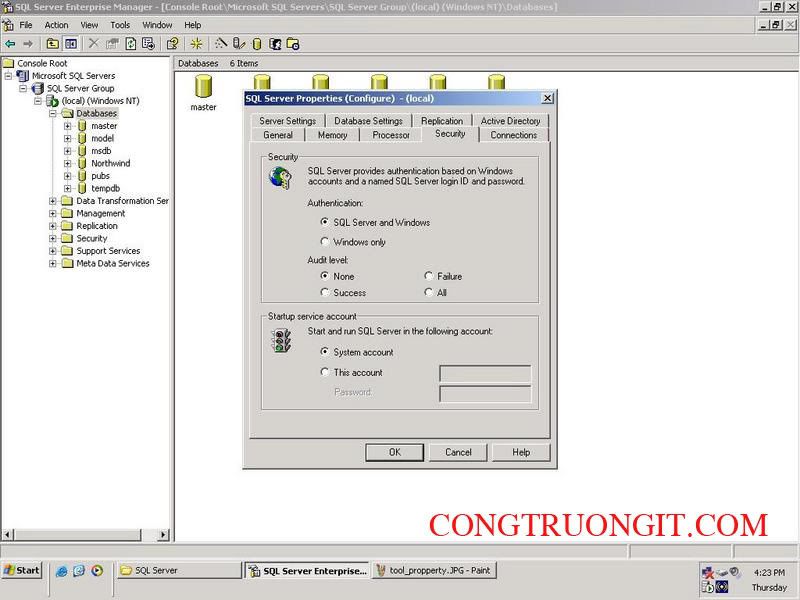Expand the Management folder node
The height and width of the screenshot is (600, 800).
coord(53,213)
